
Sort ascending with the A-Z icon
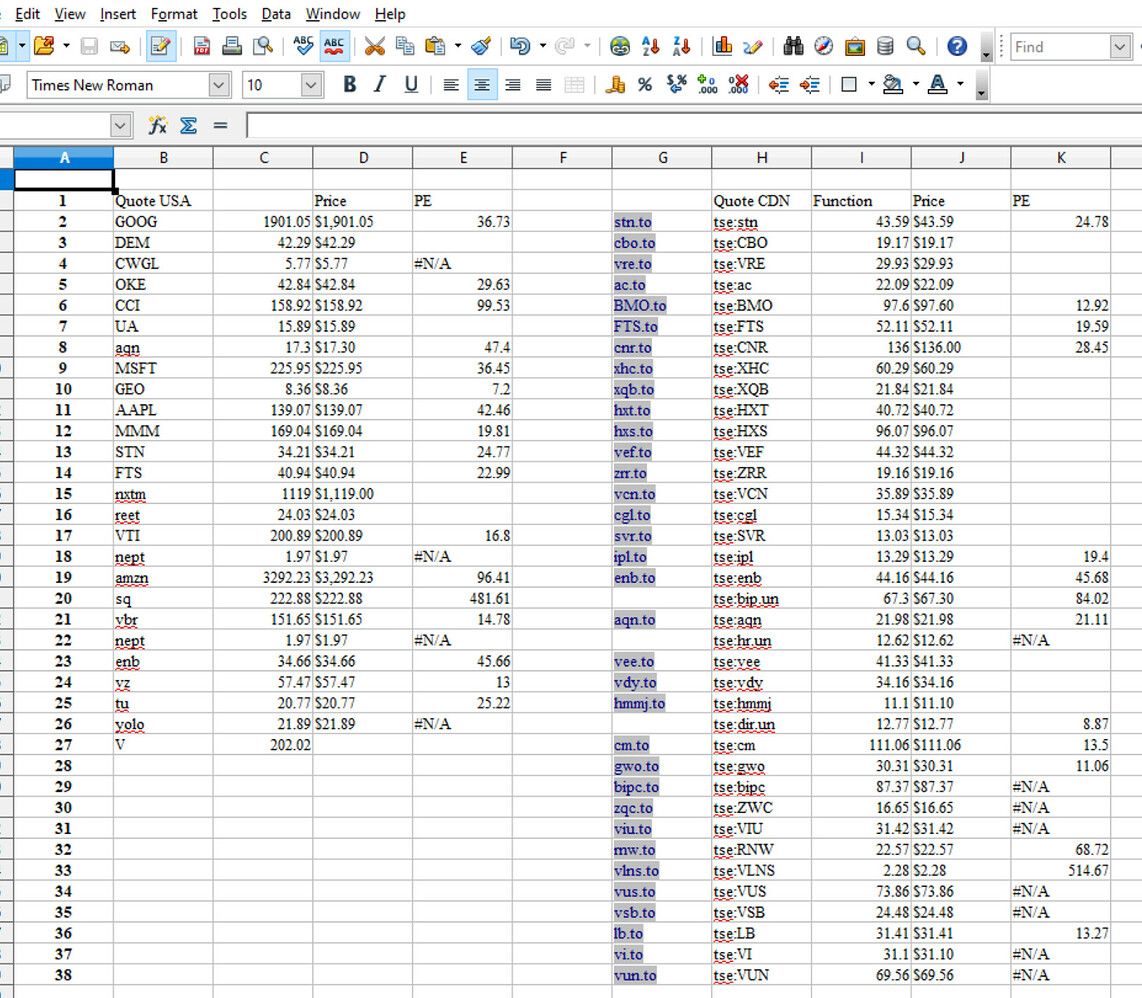(x=651, y=46)
